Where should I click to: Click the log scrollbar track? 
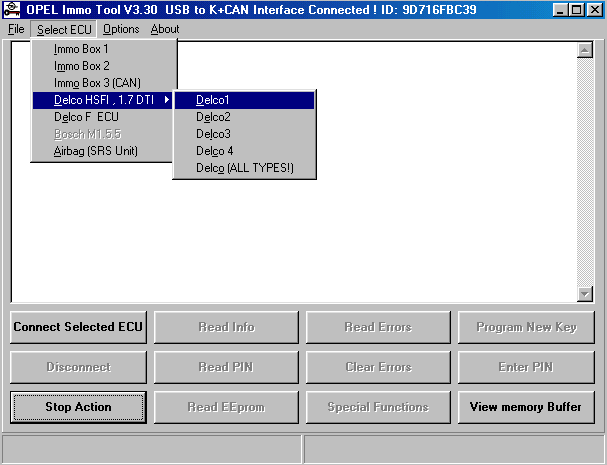585,172
